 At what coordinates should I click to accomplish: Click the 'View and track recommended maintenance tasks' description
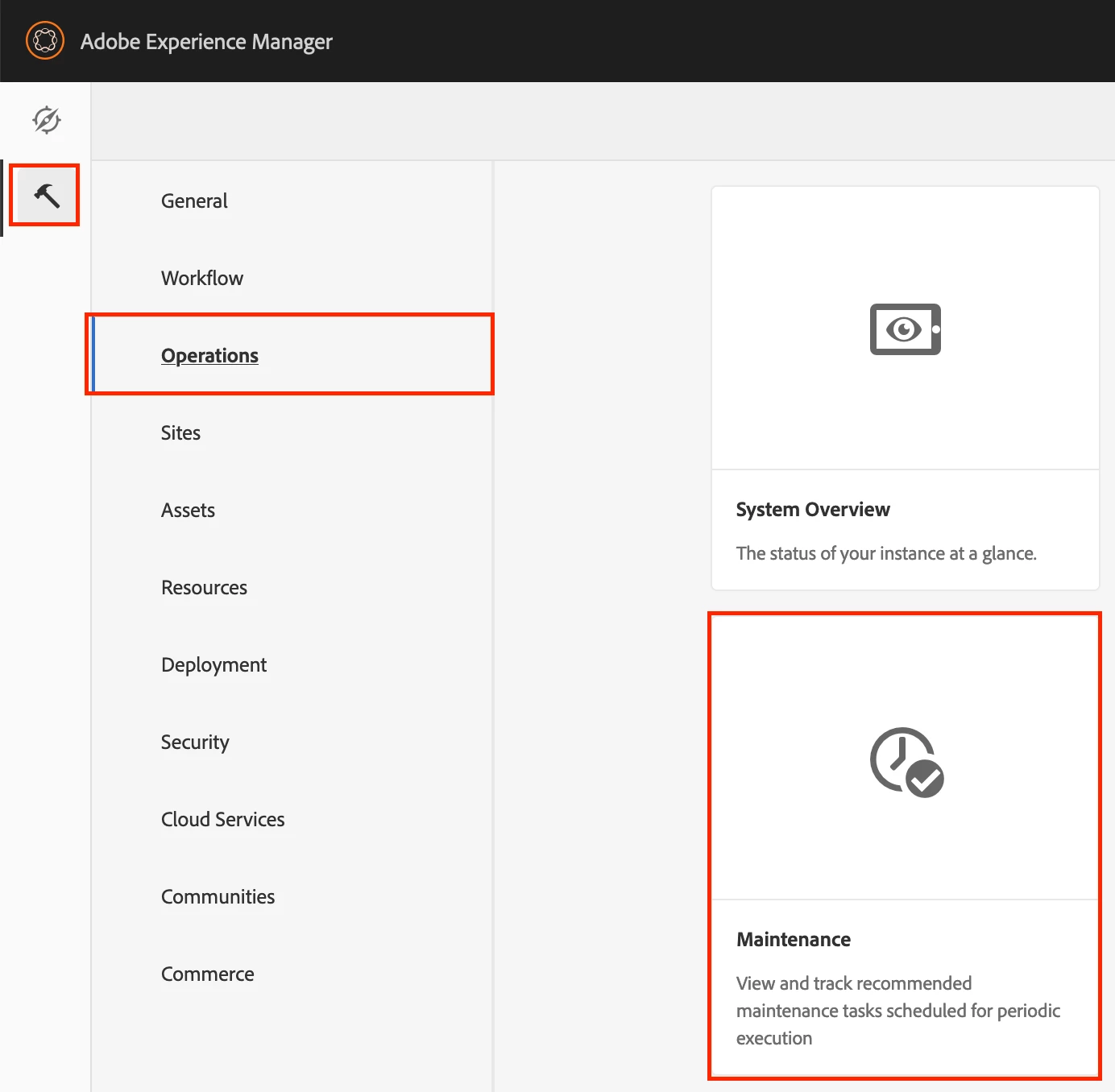click(898, 1011)
